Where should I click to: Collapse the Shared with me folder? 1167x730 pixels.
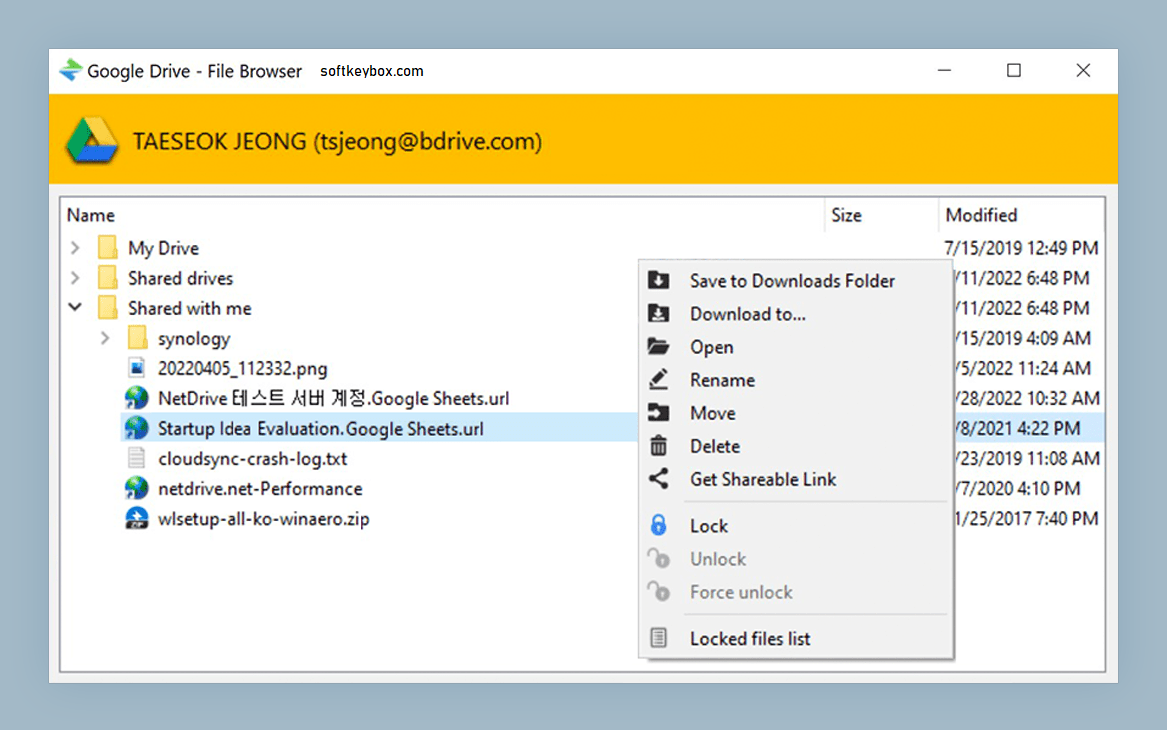[x=75, y=308]
